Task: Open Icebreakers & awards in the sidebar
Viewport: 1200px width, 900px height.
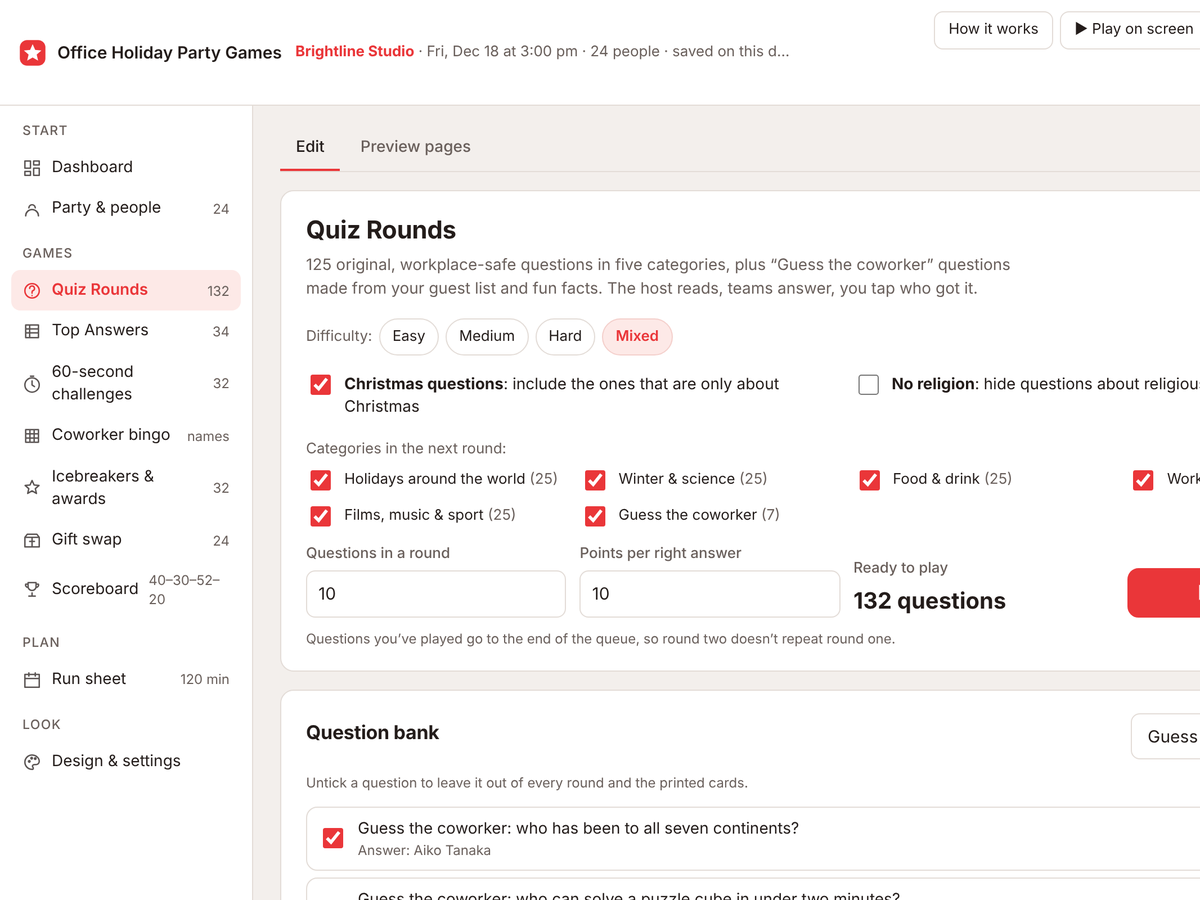Action: [126, 487]
